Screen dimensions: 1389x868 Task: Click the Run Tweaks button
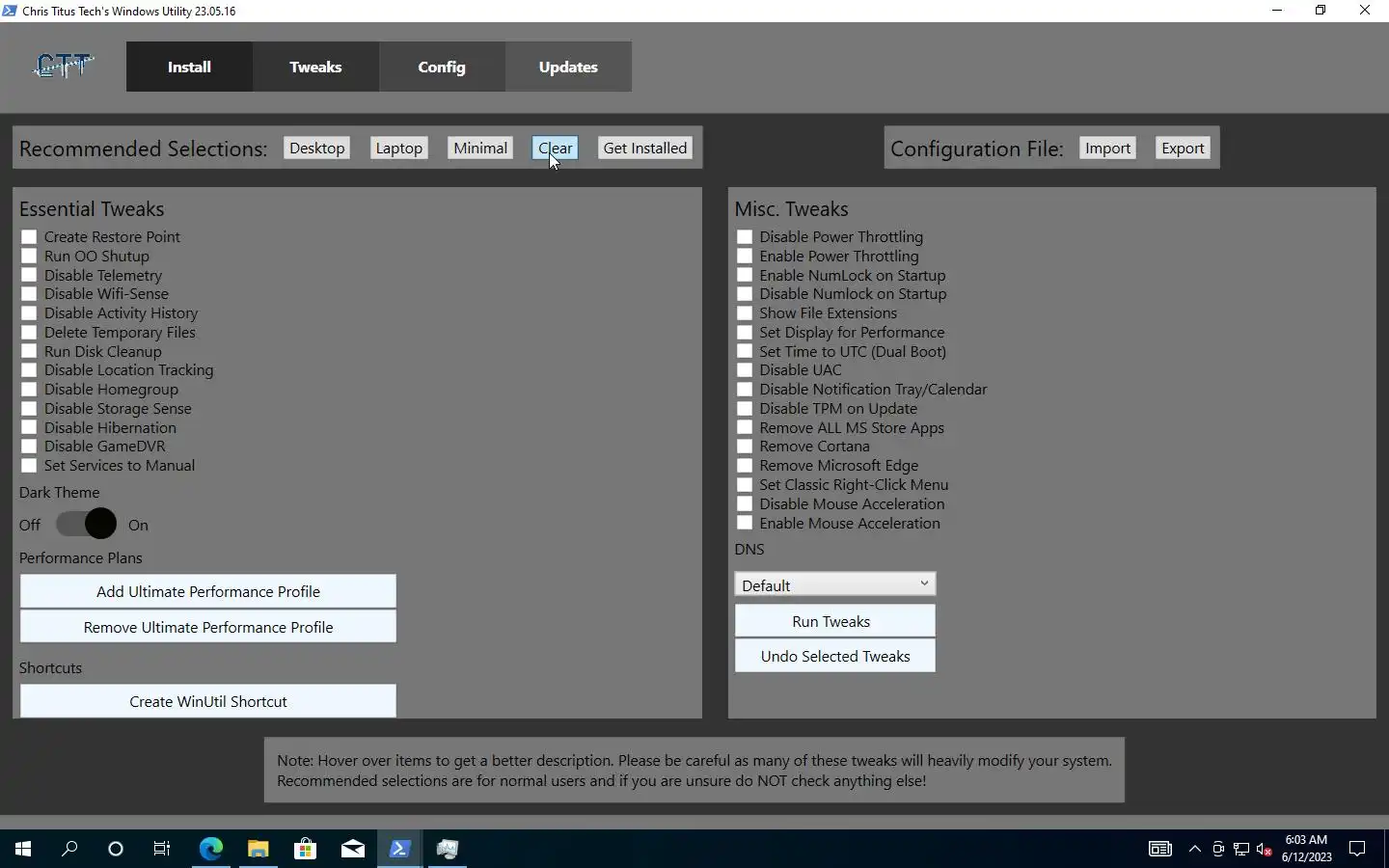pos(835,621)
